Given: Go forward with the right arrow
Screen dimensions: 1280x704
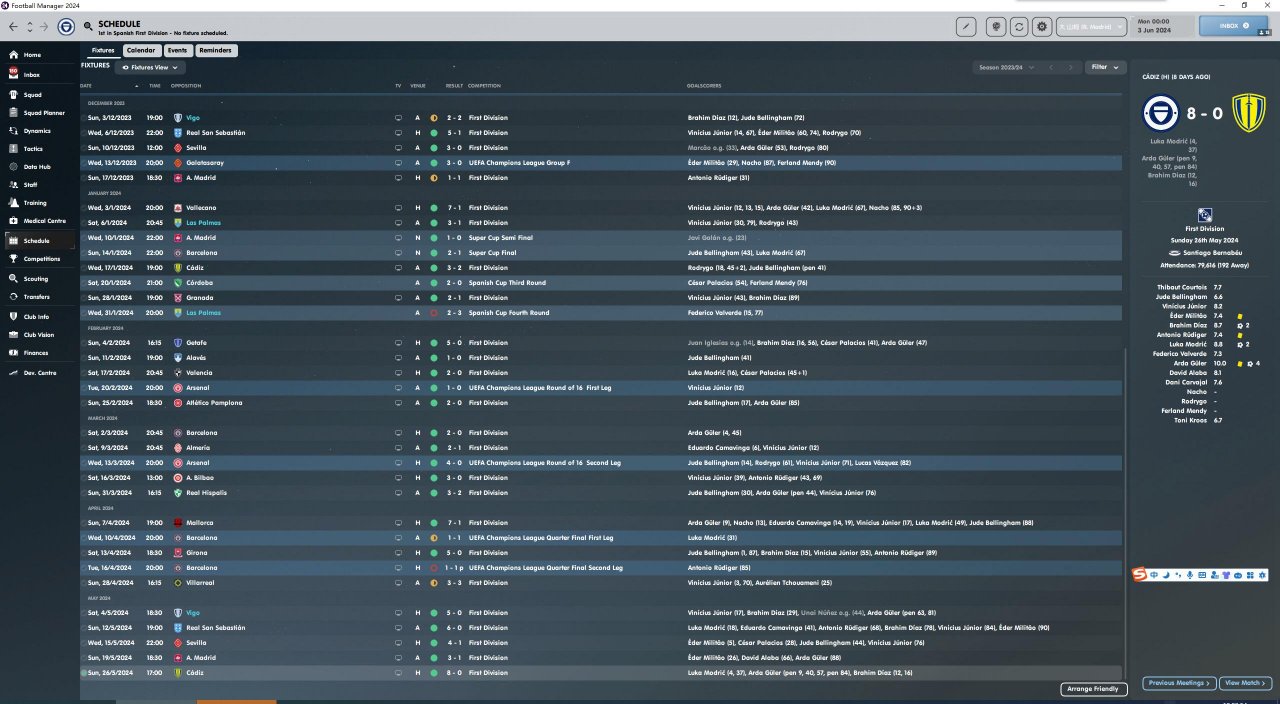Looking at the screenshot, I should click(x=43, y=26).
